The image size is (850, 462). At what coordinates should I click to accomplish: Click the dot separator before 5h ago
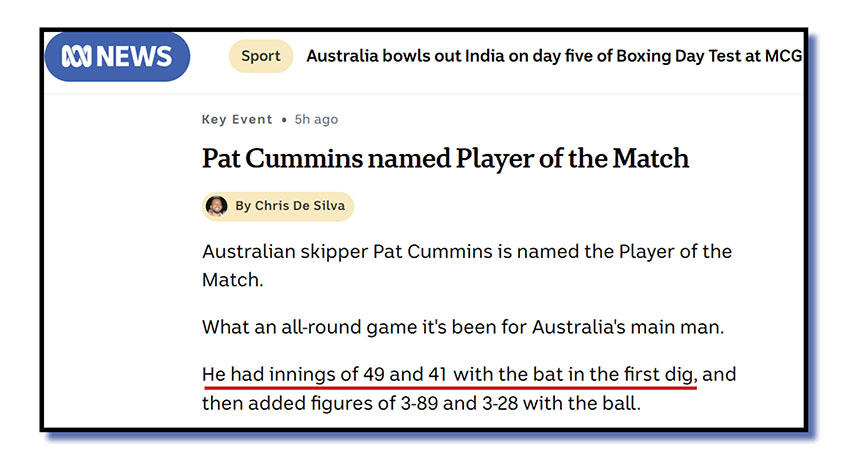(284, 119)
